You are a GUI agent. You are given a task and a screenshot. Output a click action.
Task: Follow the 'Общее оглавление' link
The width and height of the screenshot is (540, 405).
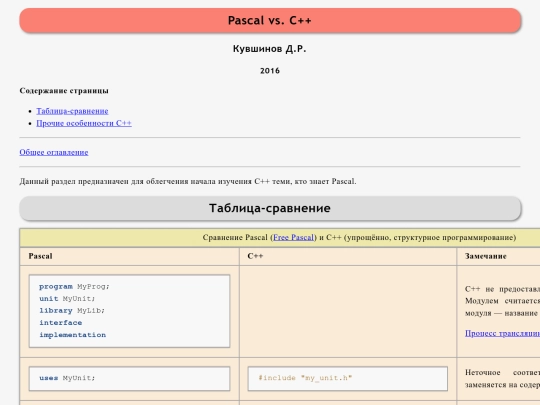(x=54, y=152)
